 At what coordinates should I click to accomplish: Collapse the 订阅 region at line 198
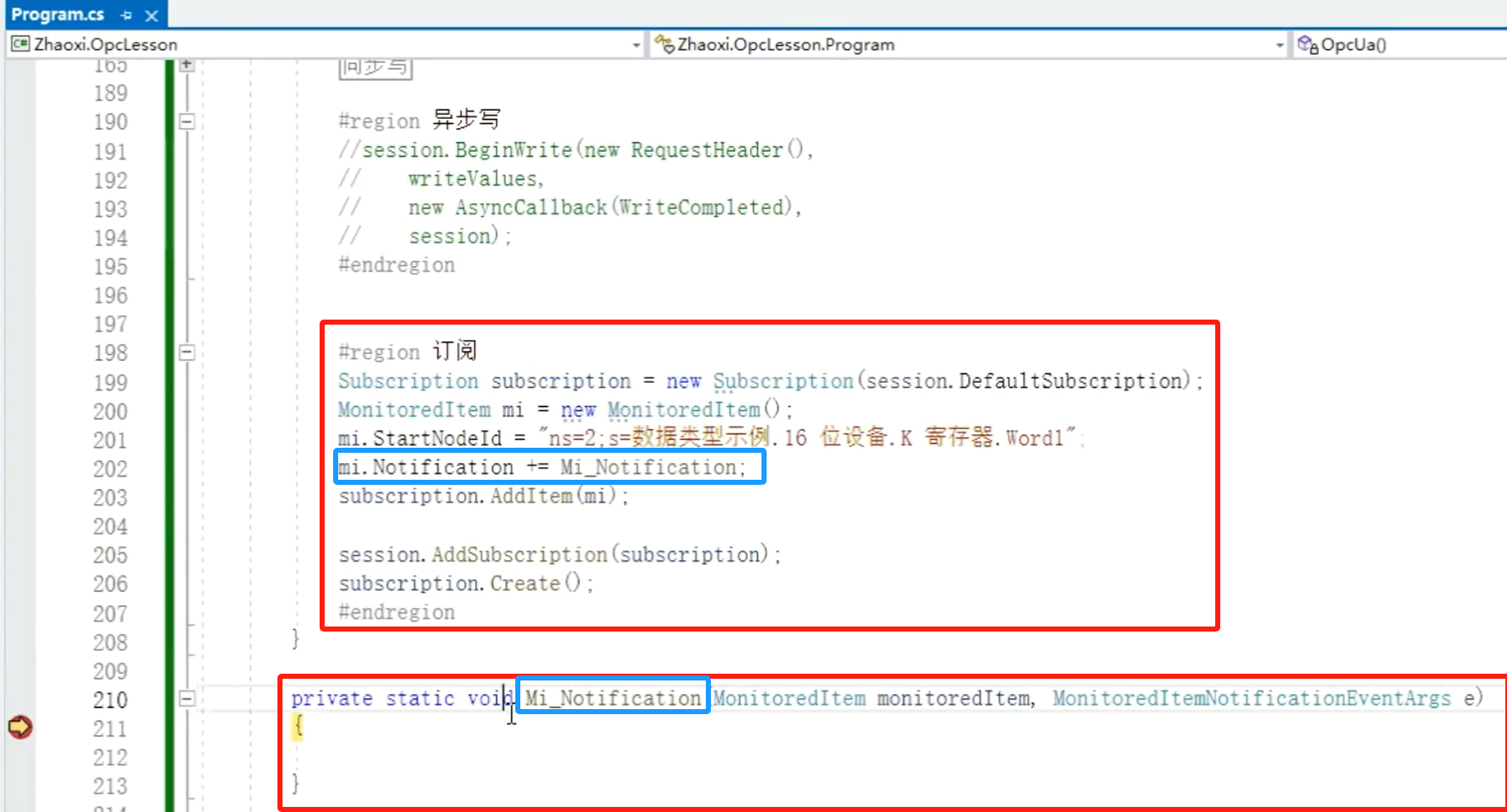187,352
